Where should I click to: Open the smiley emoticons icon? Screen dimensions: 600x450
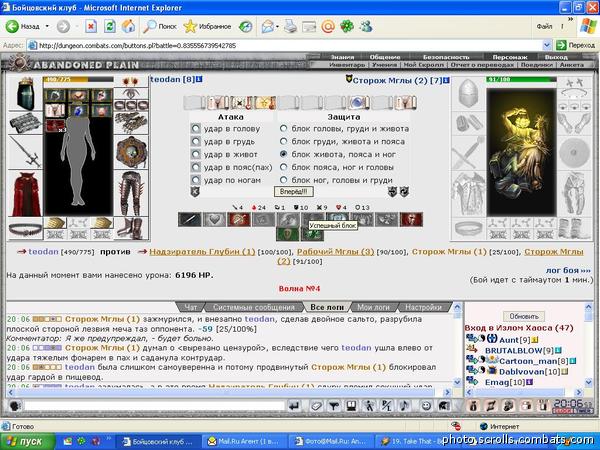pos(426,406)
